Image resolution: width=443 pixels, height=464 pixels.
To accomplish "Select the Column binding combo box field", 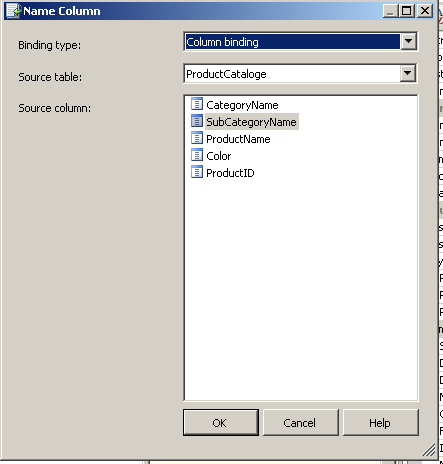I will coord(293,42).
